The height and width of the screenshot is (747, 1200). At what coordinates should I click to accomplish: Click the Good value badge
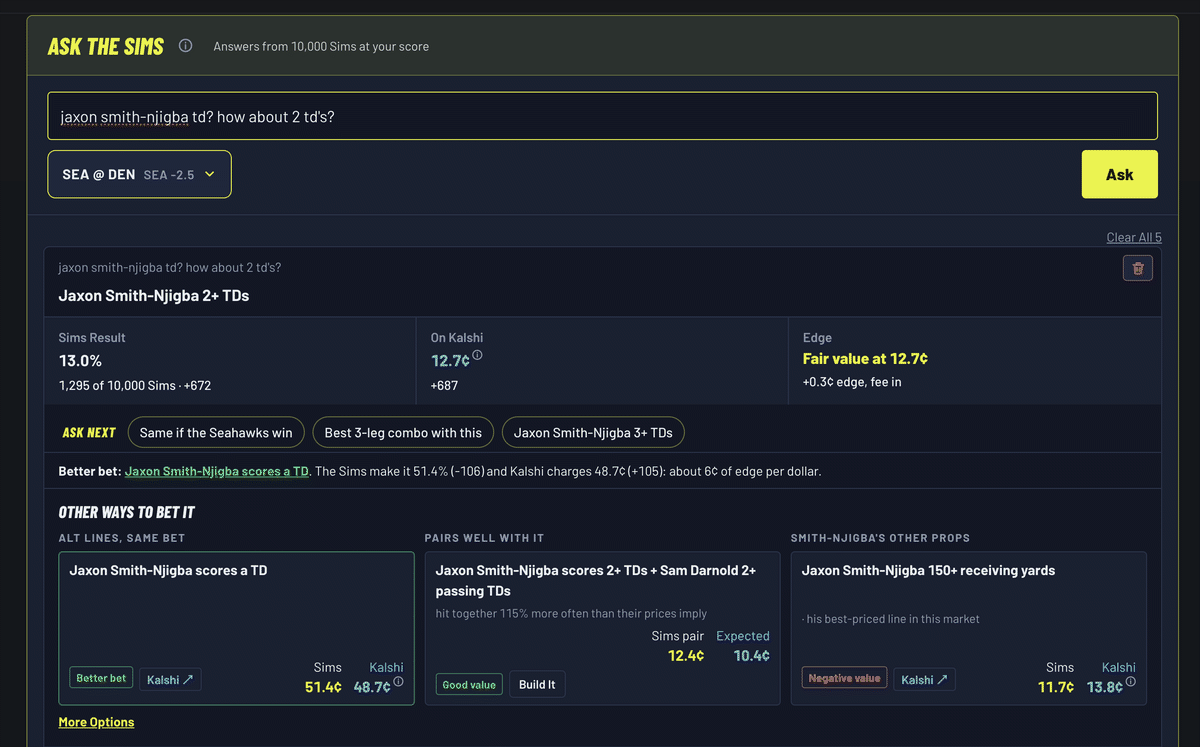pos(469,685)
